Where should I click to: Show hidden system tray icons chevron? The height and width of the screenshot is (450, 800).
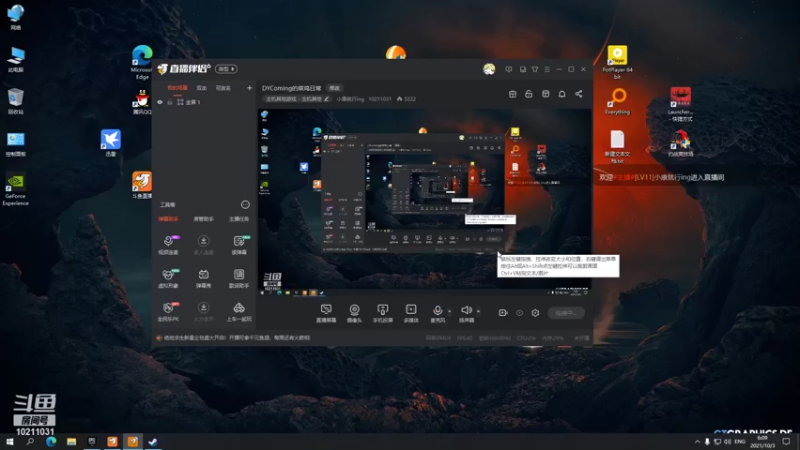tap(697, 441)
